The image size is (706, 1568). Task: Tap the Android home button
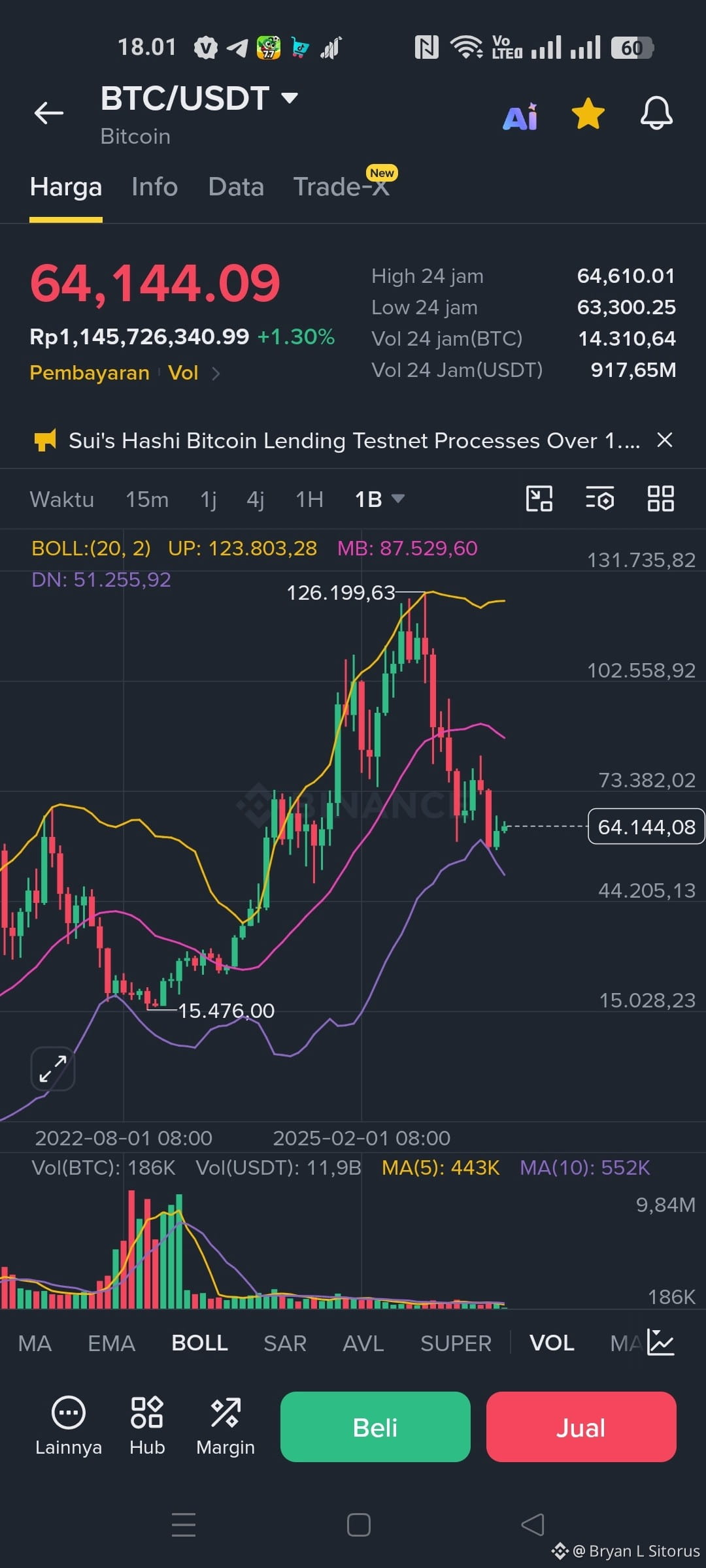tap(358, 1524)
